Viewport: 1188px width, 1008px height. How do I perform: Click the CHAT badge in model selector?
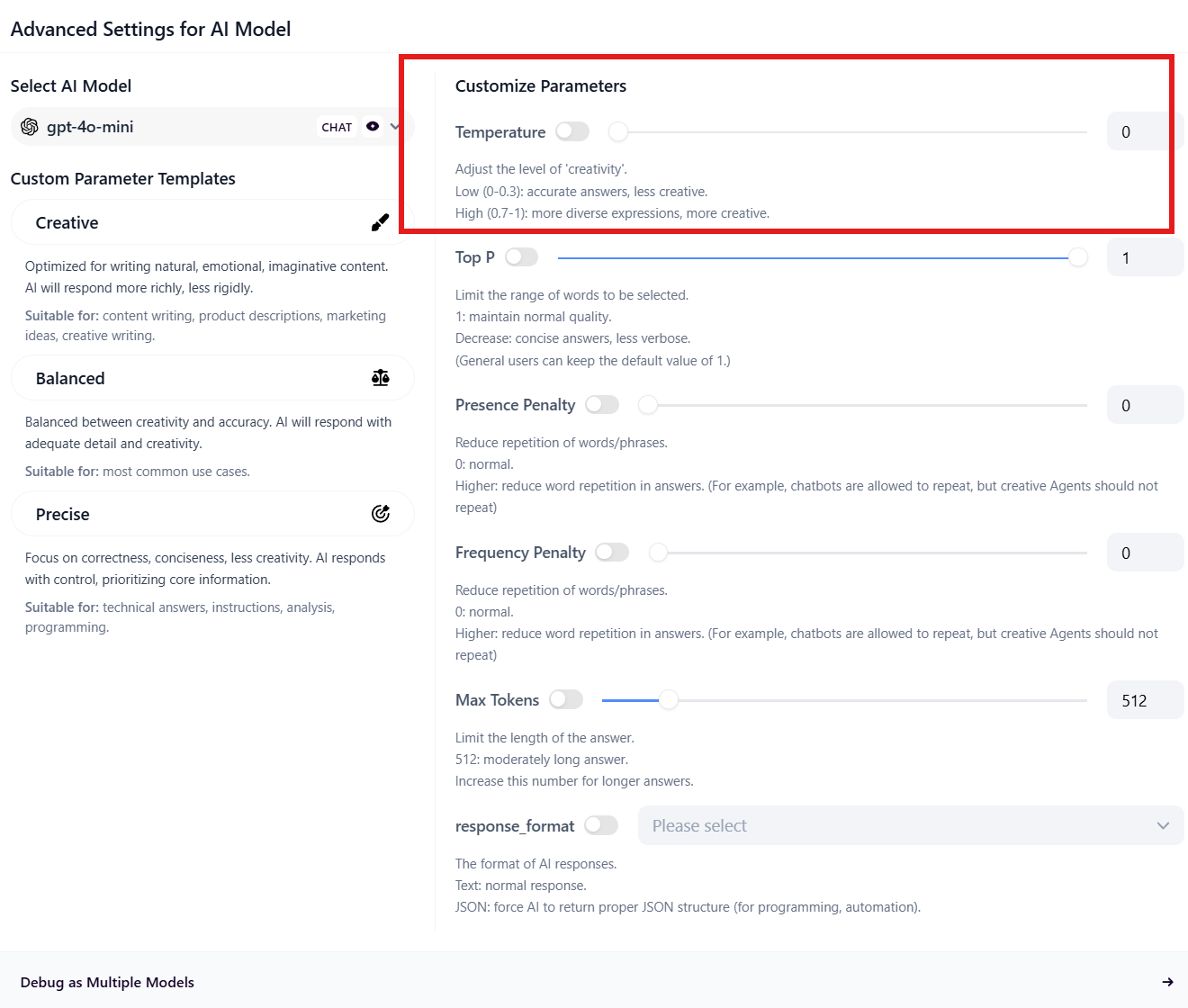337,127
